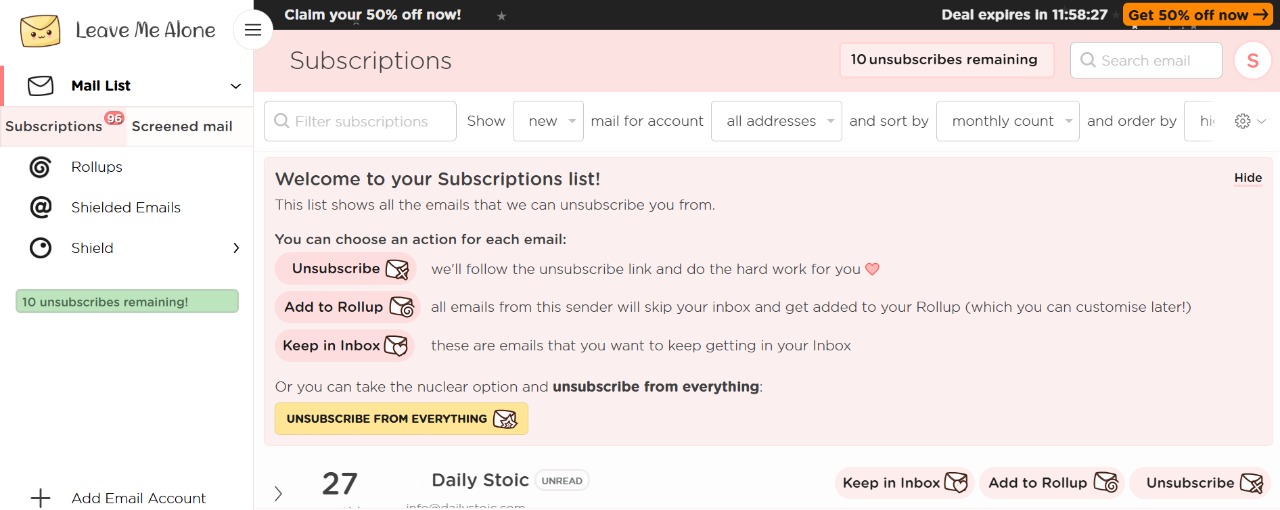The image size is (1280, 510).
Task: Click the plus icon for Add Email Account
Action: [x=40, y=498]
